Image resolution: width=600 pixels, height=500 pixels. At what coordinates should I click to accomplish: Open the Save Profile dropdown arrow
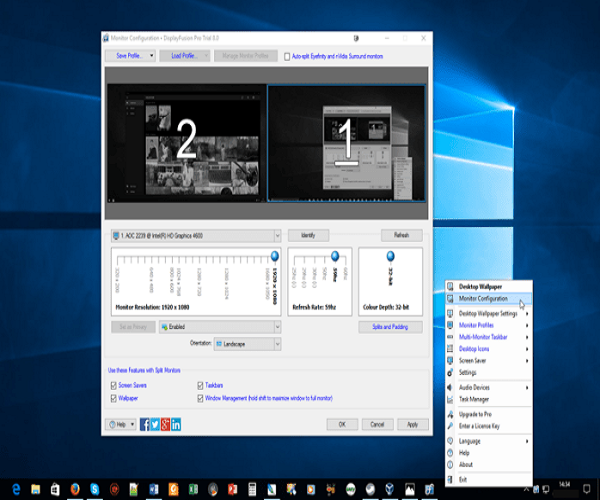[x=152, y=56]
